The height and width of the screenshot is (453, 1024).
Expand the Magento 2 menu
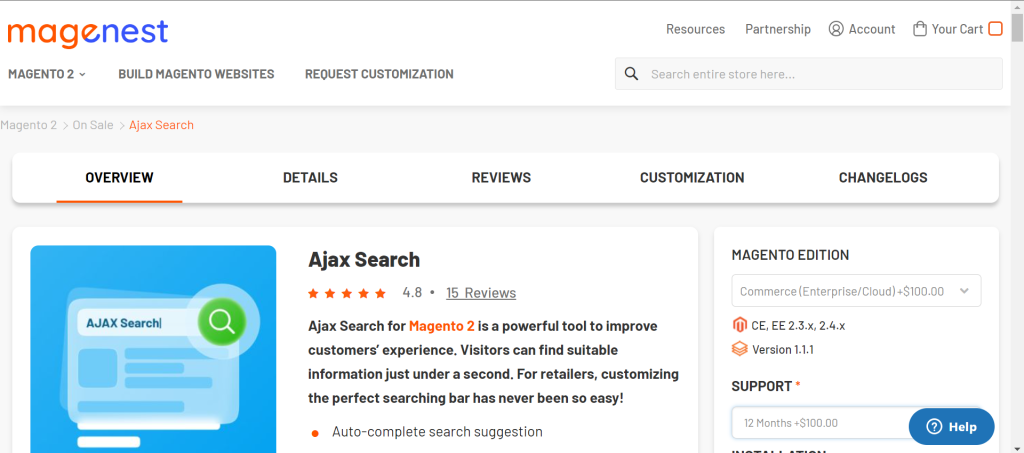pos(47,74)
